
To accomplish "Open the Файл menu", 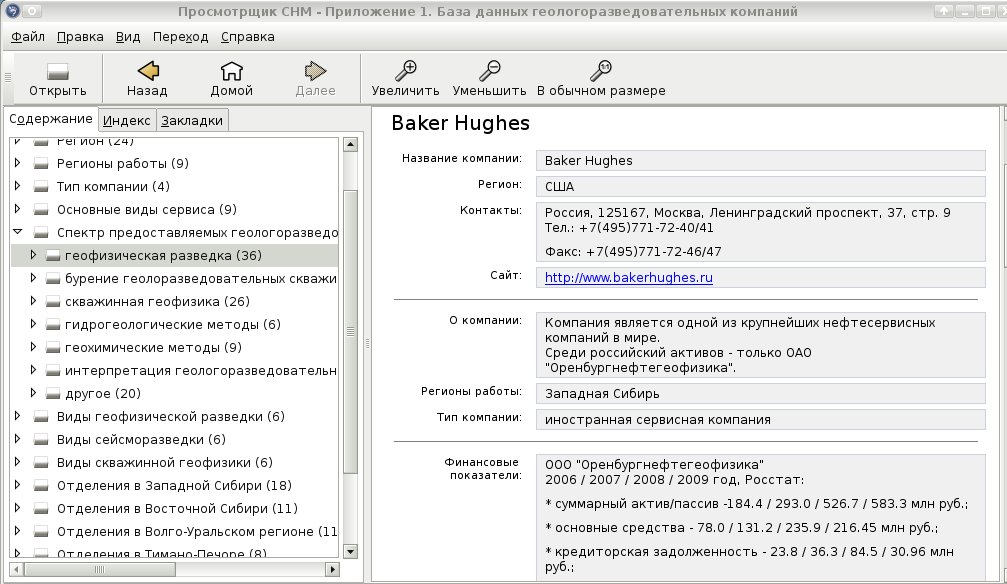I will pyautogui.click(x=28, y=37).
